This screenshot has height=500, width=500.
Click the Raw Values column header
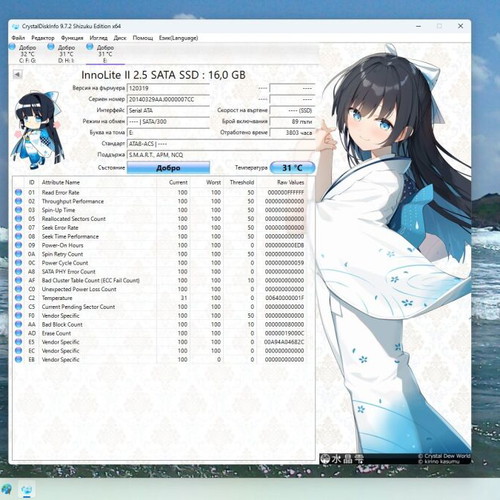[x=291, y=182]
